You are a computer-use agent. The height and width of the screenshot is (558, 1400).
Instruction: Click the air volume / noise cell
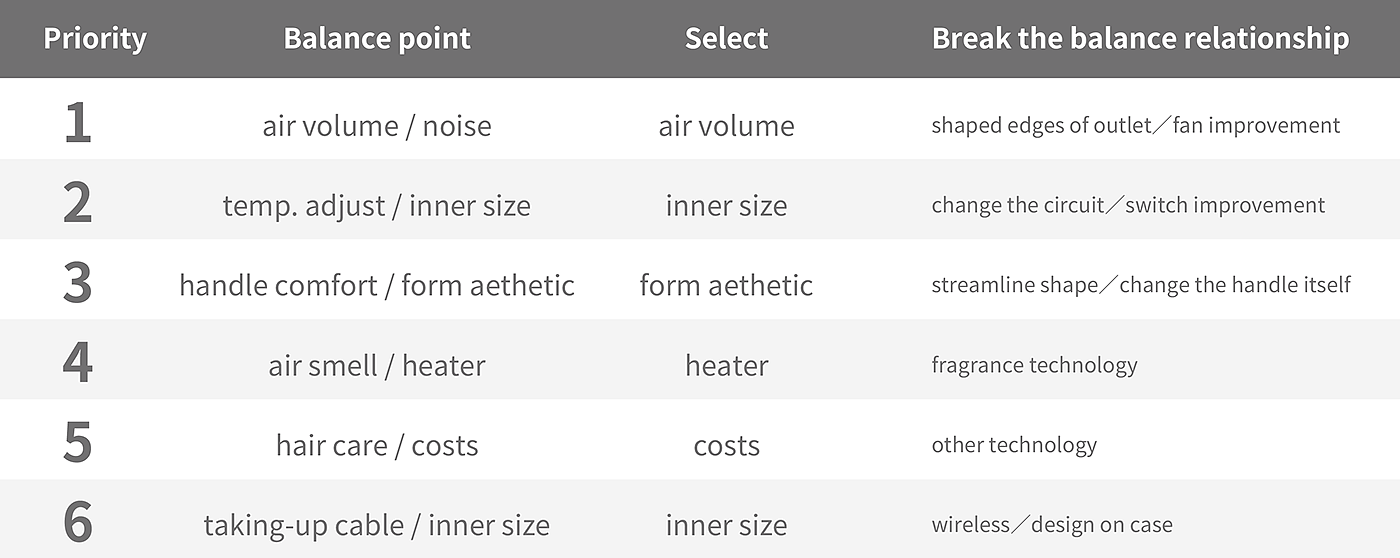(x=377, y=126)
